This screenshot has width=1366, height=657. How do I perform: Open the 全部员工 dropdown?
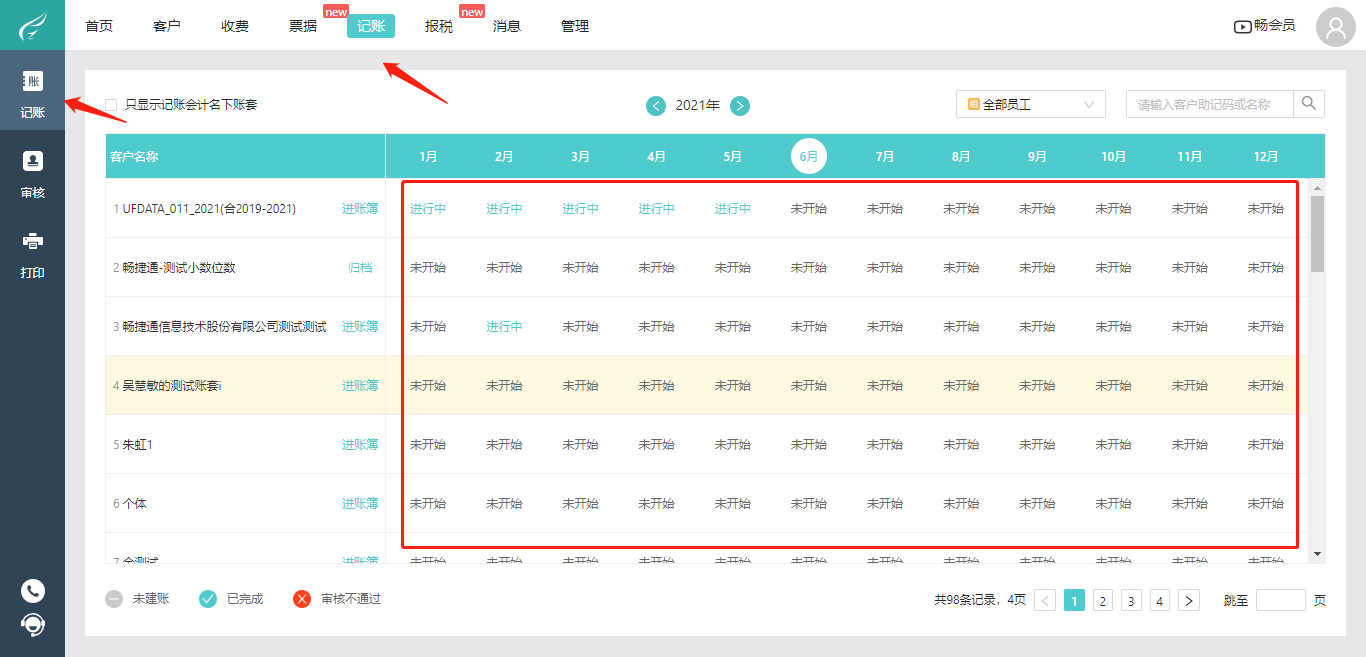[x=1031, y=104]
